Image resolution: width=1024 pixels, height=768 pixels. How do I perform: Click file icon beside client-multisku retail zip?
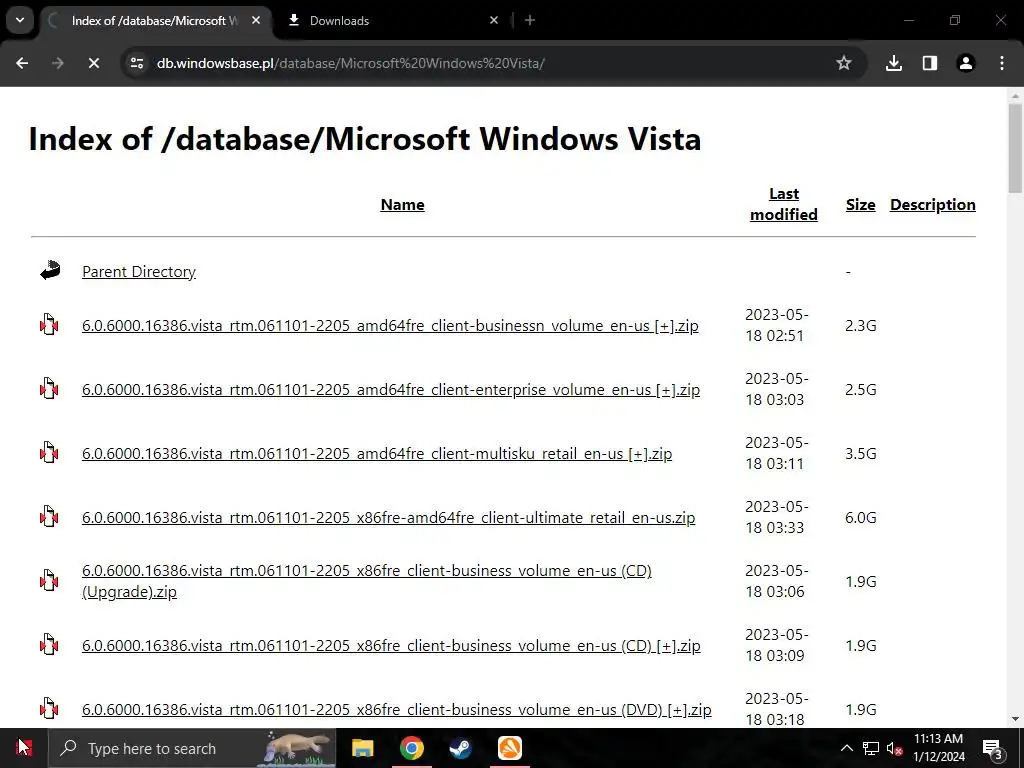[x=49, y=452]
